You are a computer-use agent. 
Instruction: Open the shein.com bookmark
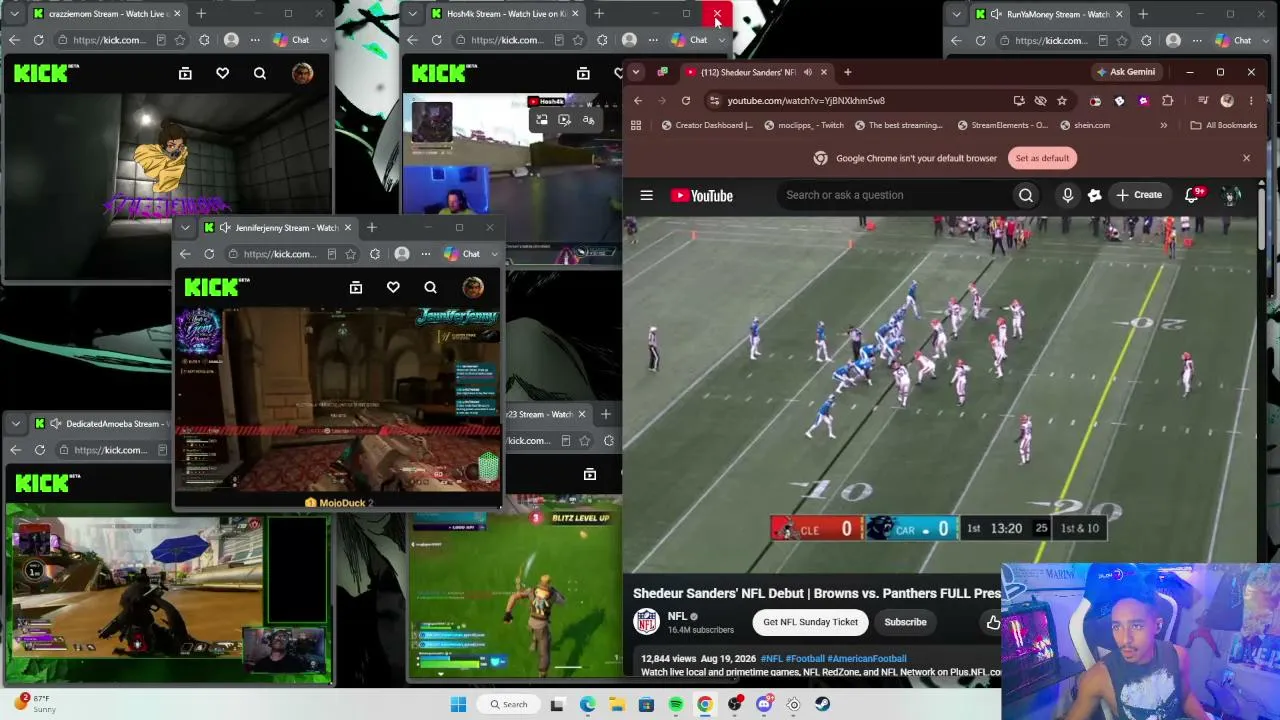click(x=1084, y=126)
